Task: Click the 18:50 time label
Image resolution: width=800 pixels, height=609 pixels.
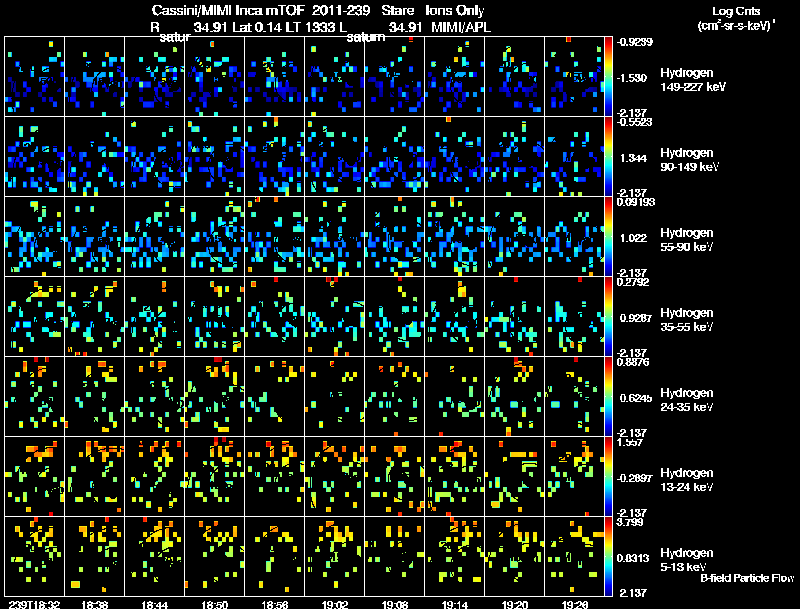Action: click(215, 604)
